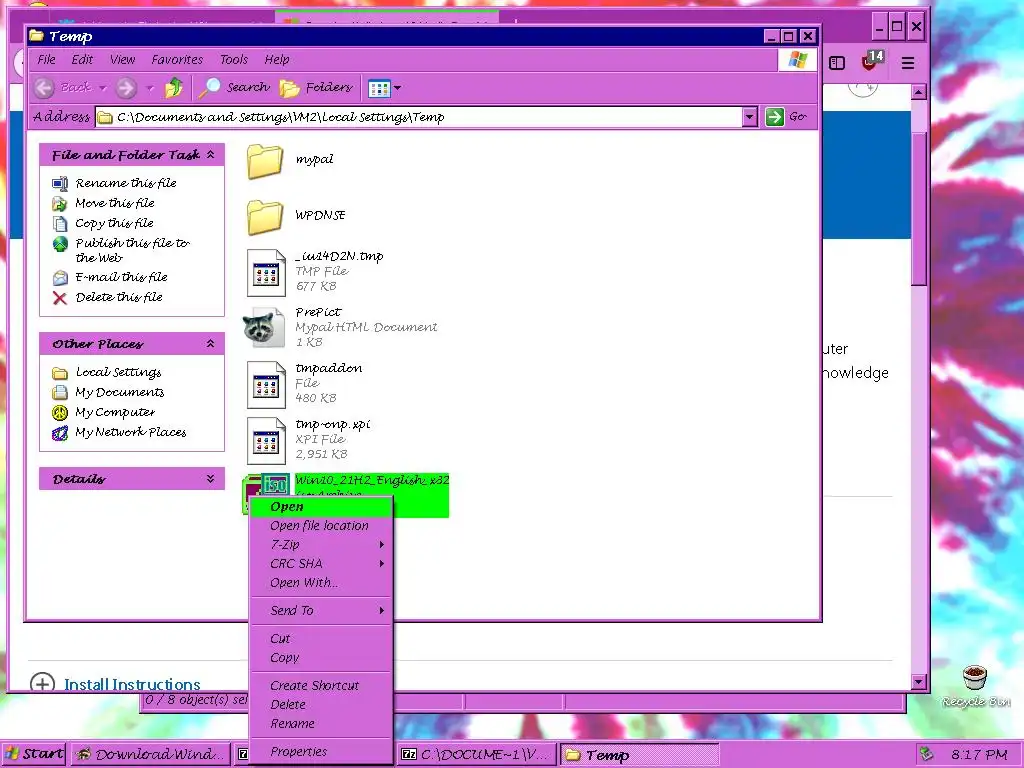Choose Create Shortcut in context menu
Screen dimensions: 1024x768
tap(321, 686)
